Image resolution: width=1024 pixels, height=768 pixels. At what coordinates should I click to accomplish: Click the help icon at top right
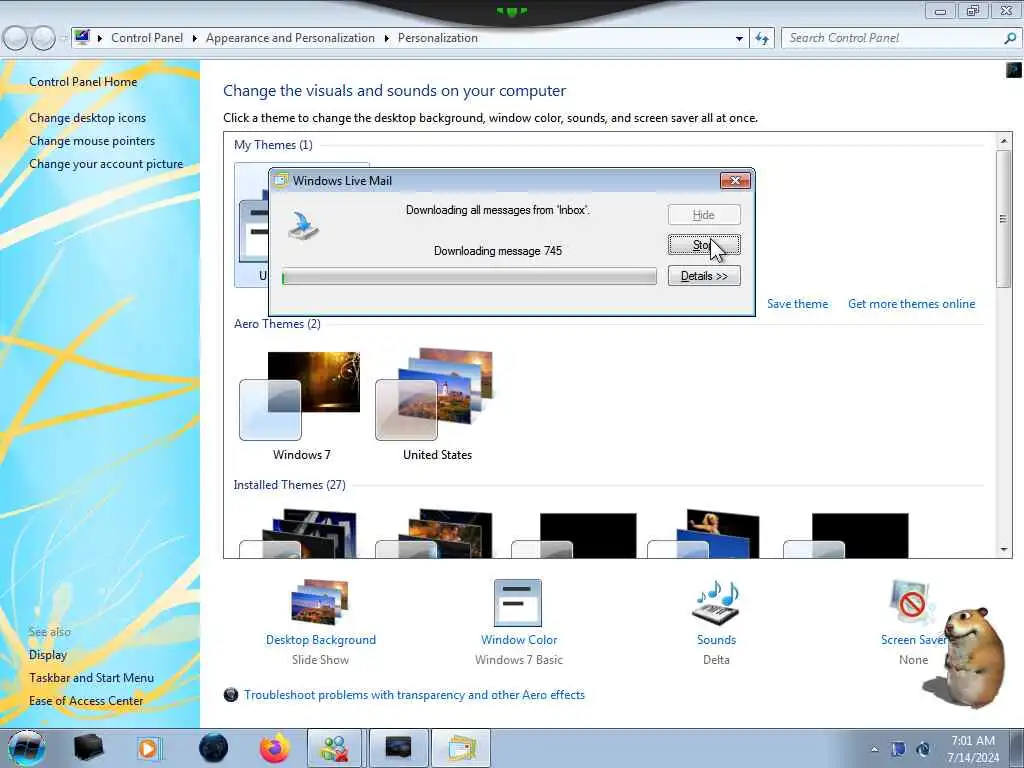[1014, 69]
